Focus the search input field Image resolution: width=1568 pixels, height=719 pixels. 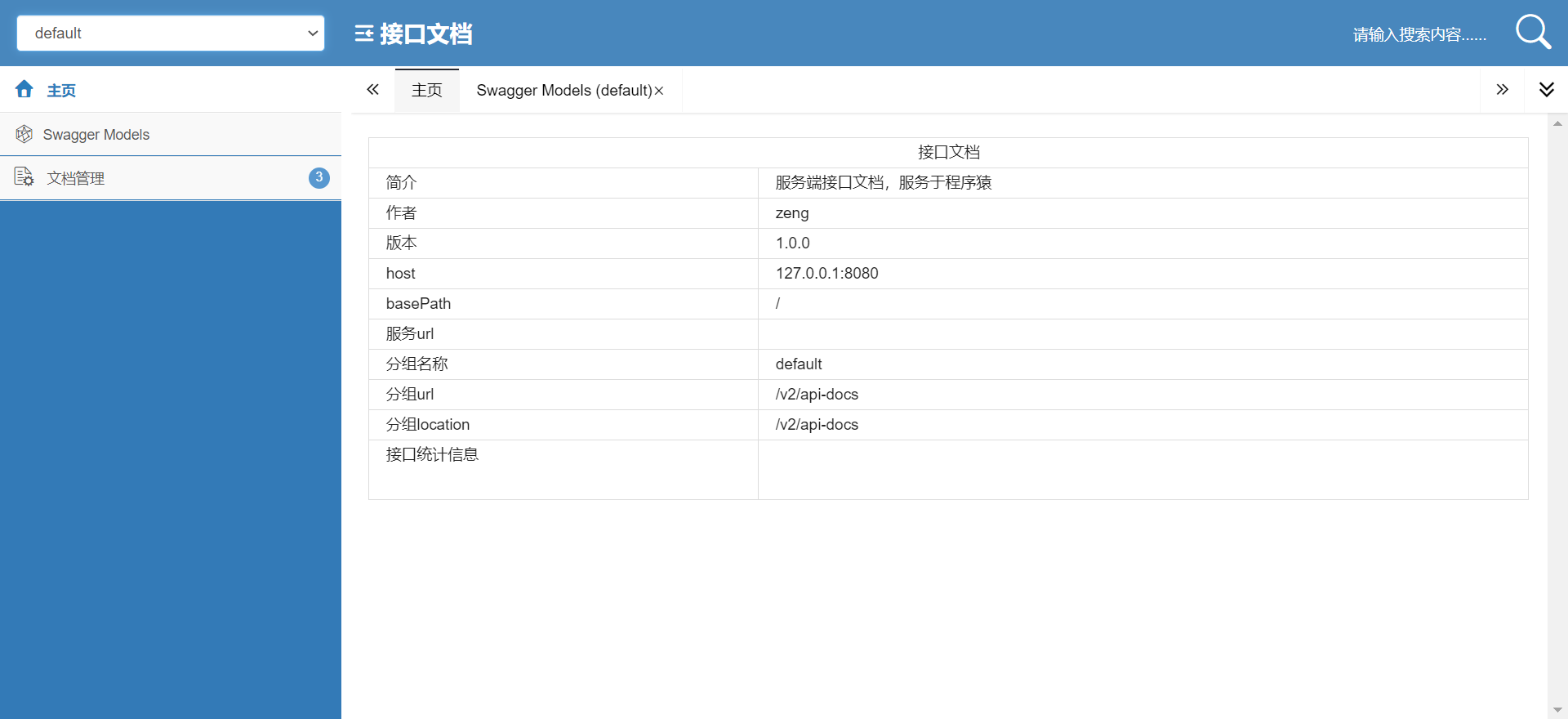pos(1419,34)
